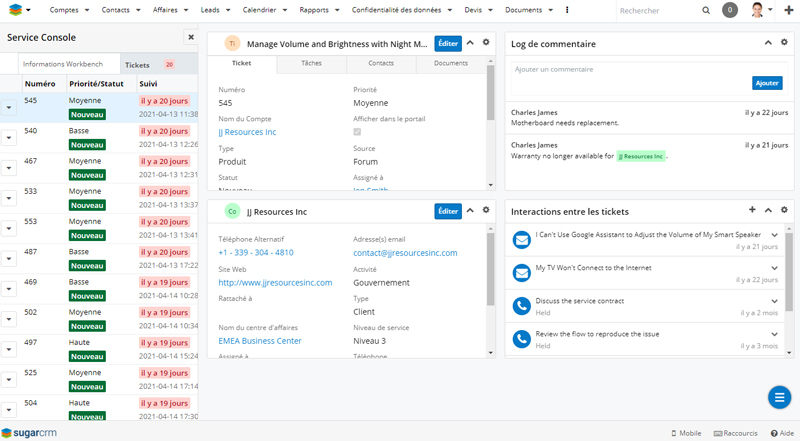The width and height of the screenshot is (800, 441).
Task: Toggle Afficher dans le portail checkbox
Action: [x=357, y=132]
